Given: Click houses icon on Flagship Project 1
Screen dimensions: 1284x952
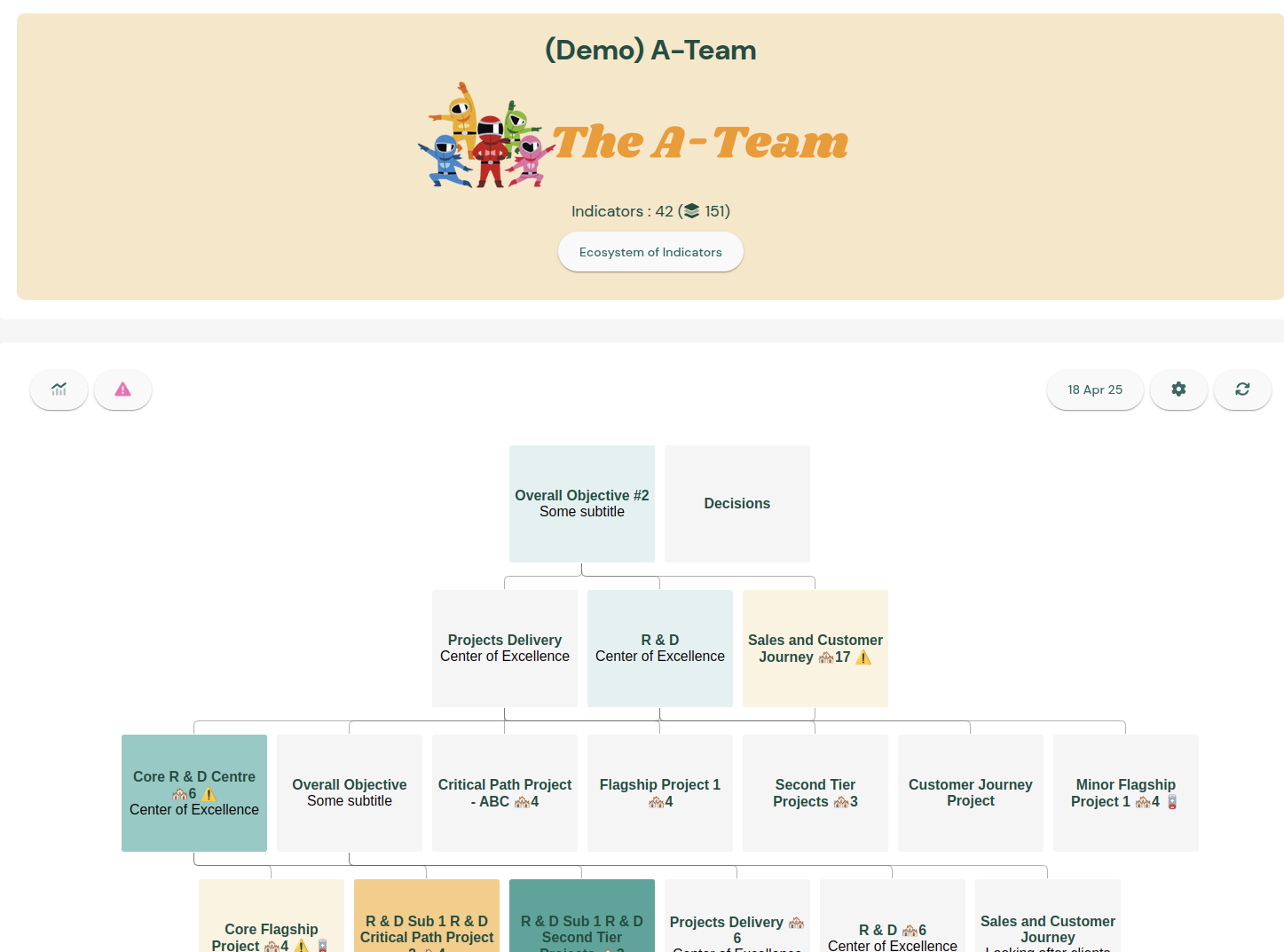Looking at the screenshot, I should click(x=656, y=802).
